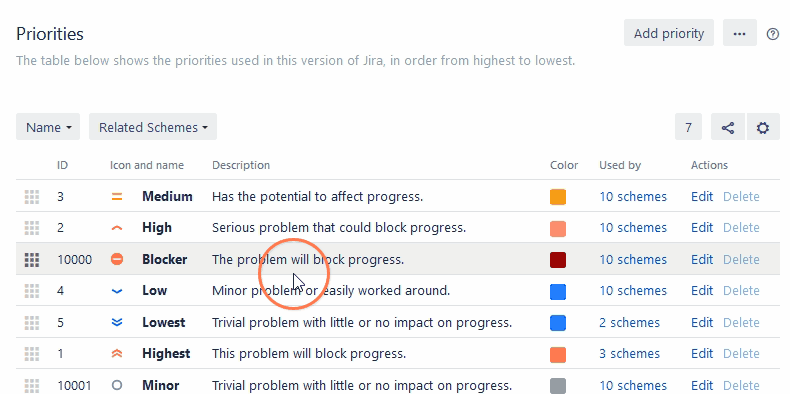
Task: Click the count badge showing 7
Action: point(688,127)
